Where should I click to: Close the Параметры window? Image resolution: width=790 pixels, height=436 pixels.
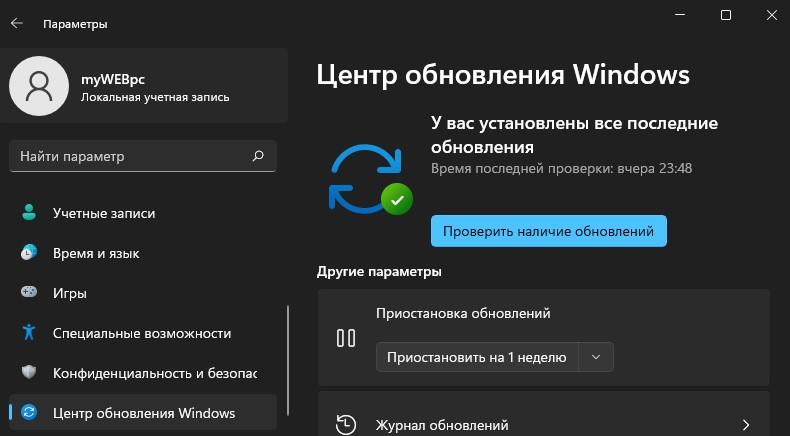pos(771,15)
